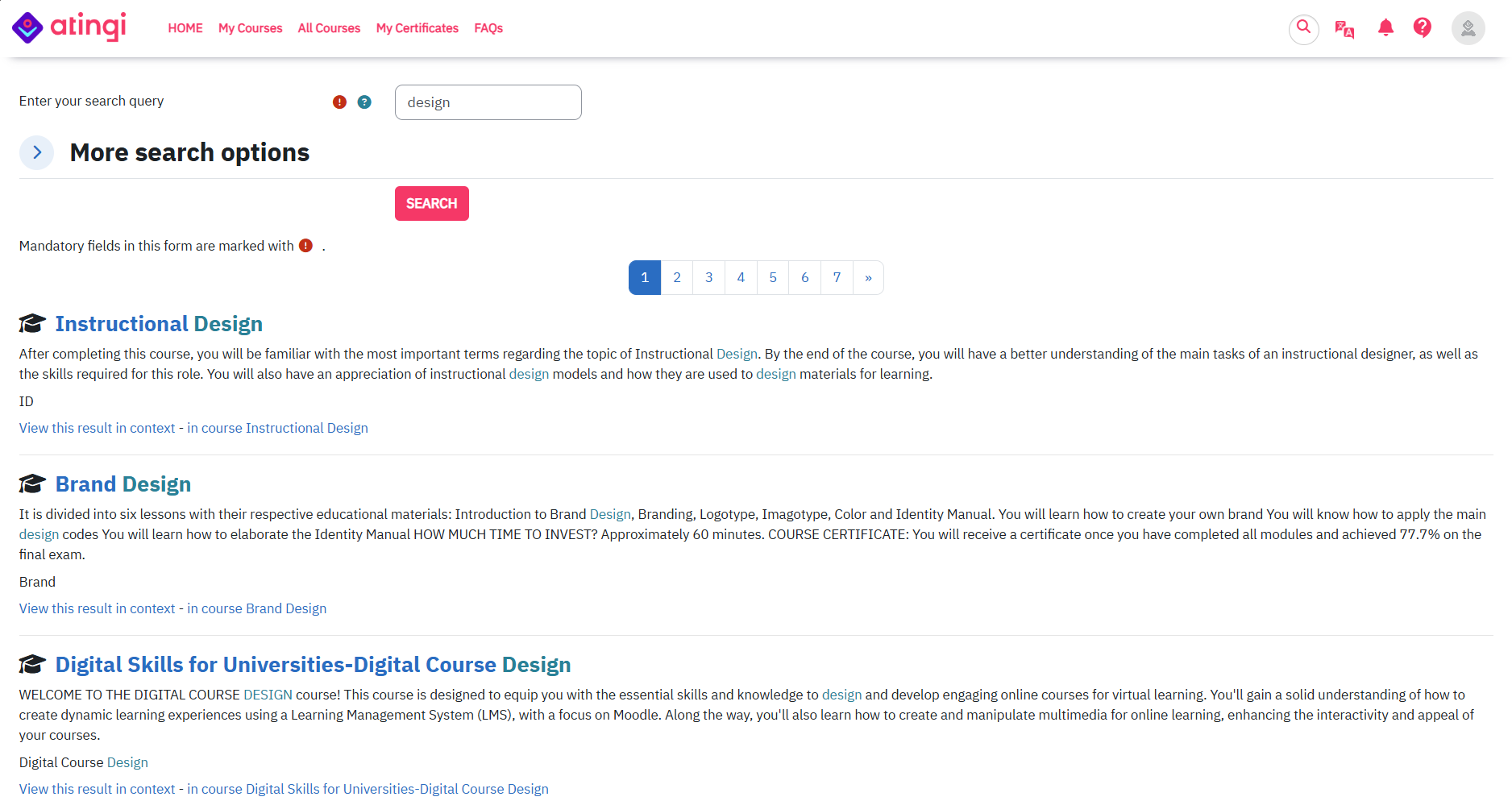Click in the search query text field

tap(488, 102)
